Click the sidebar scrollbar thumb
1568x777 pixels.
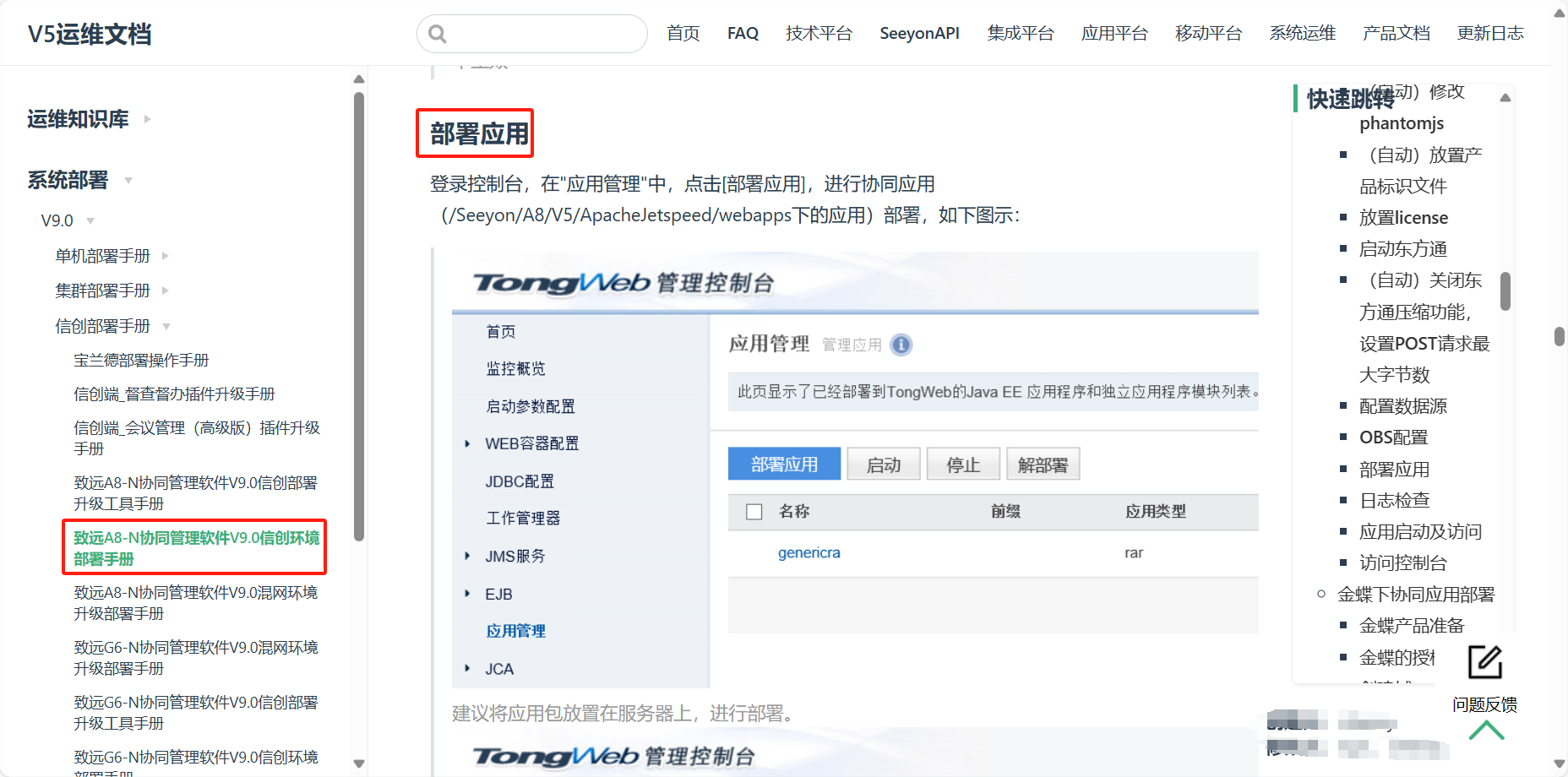[x=359, y=317]
